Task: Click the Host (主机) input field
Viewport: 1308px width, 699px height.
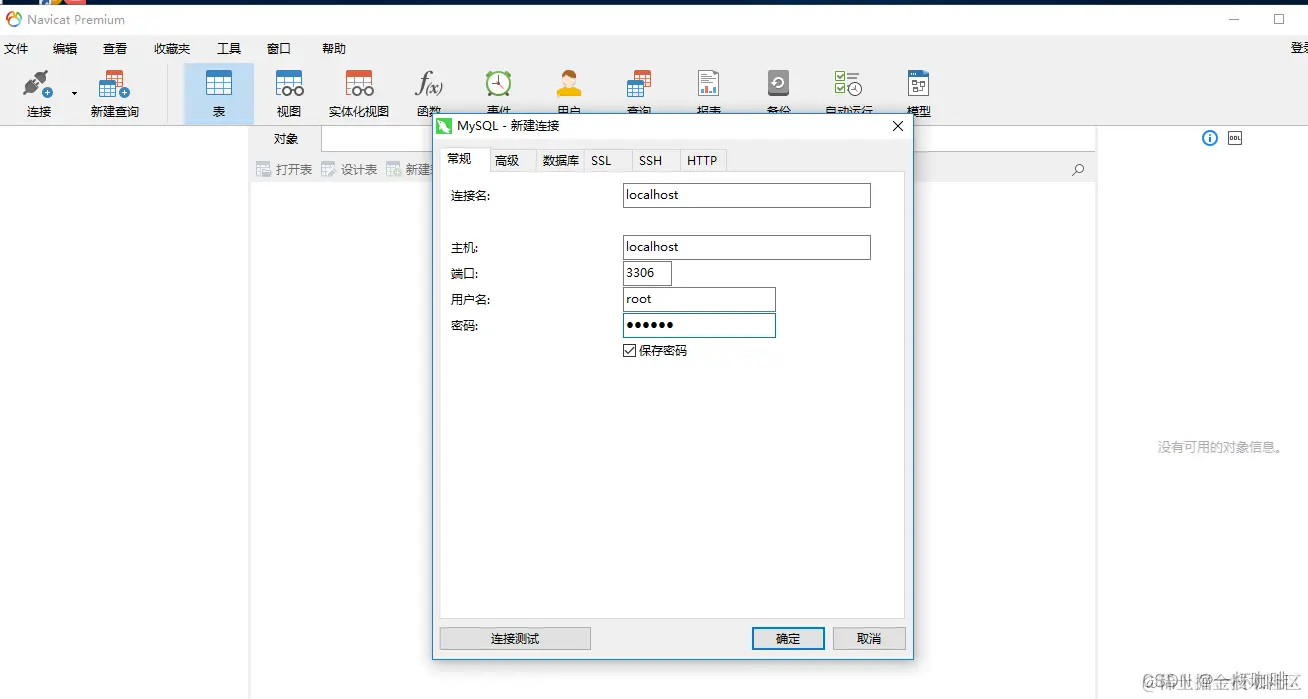Action: [746, 247]
